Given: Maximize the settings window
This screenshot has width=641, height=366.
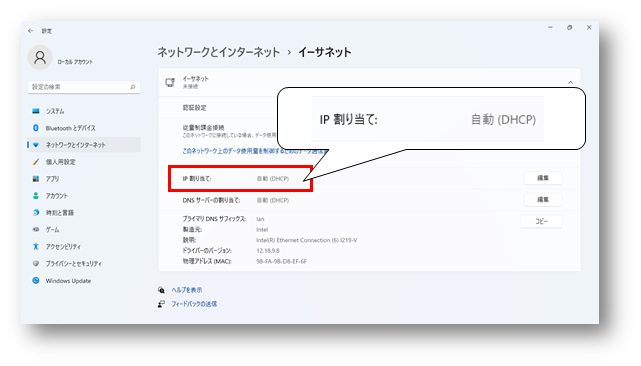Looking at the screenshot, I should pos(569,27).
